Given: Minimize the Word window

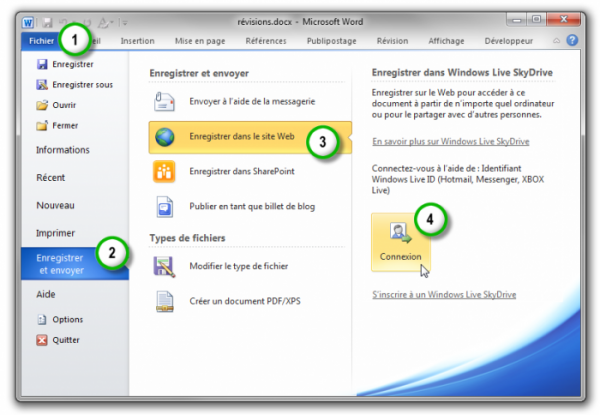Looking at the screenshot, I should [x=516, y=20].
